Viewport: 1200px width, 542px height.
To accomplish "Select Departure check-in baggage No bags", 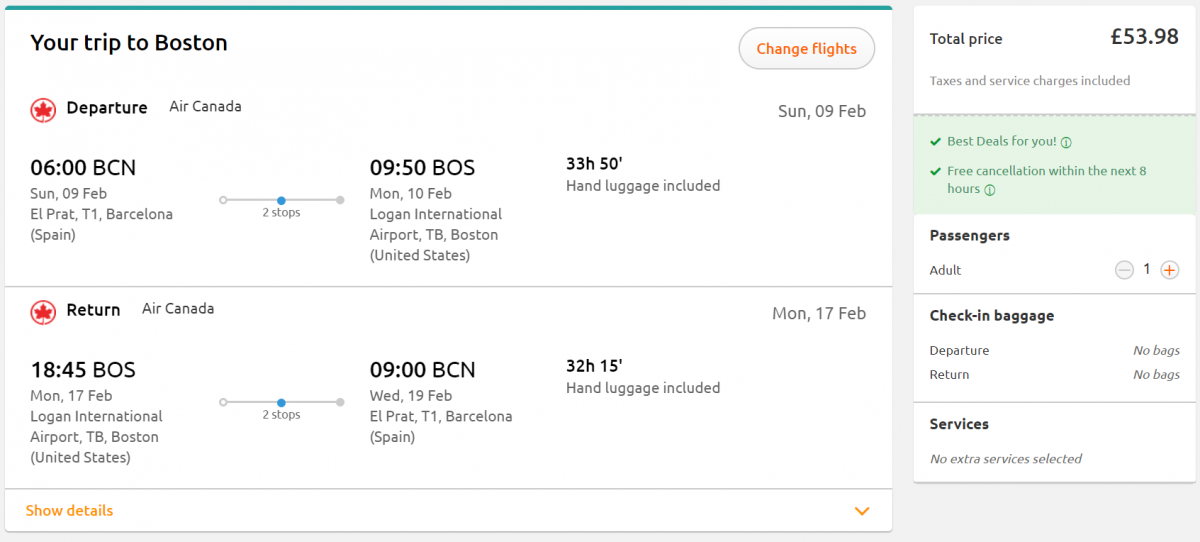I will pyautogui.click(x=1156, y=351).
